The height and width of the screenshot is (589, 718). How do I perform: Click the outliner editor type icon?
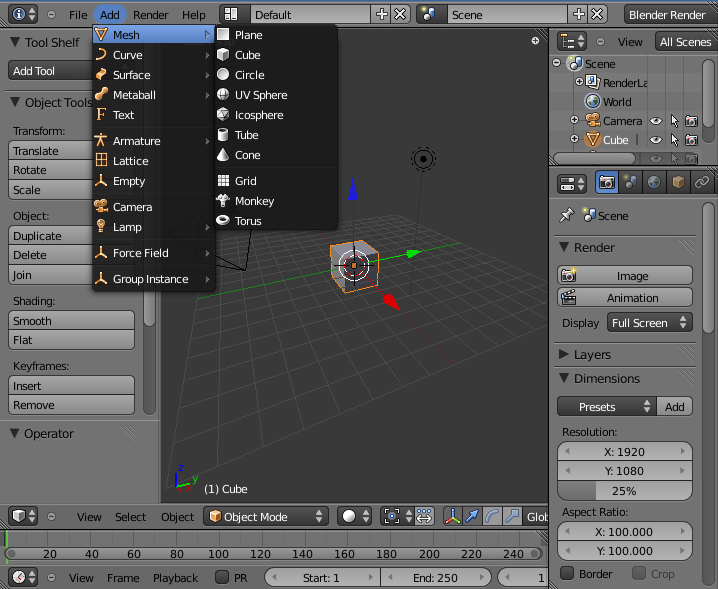pyautogui.click(x=572, y=42)
